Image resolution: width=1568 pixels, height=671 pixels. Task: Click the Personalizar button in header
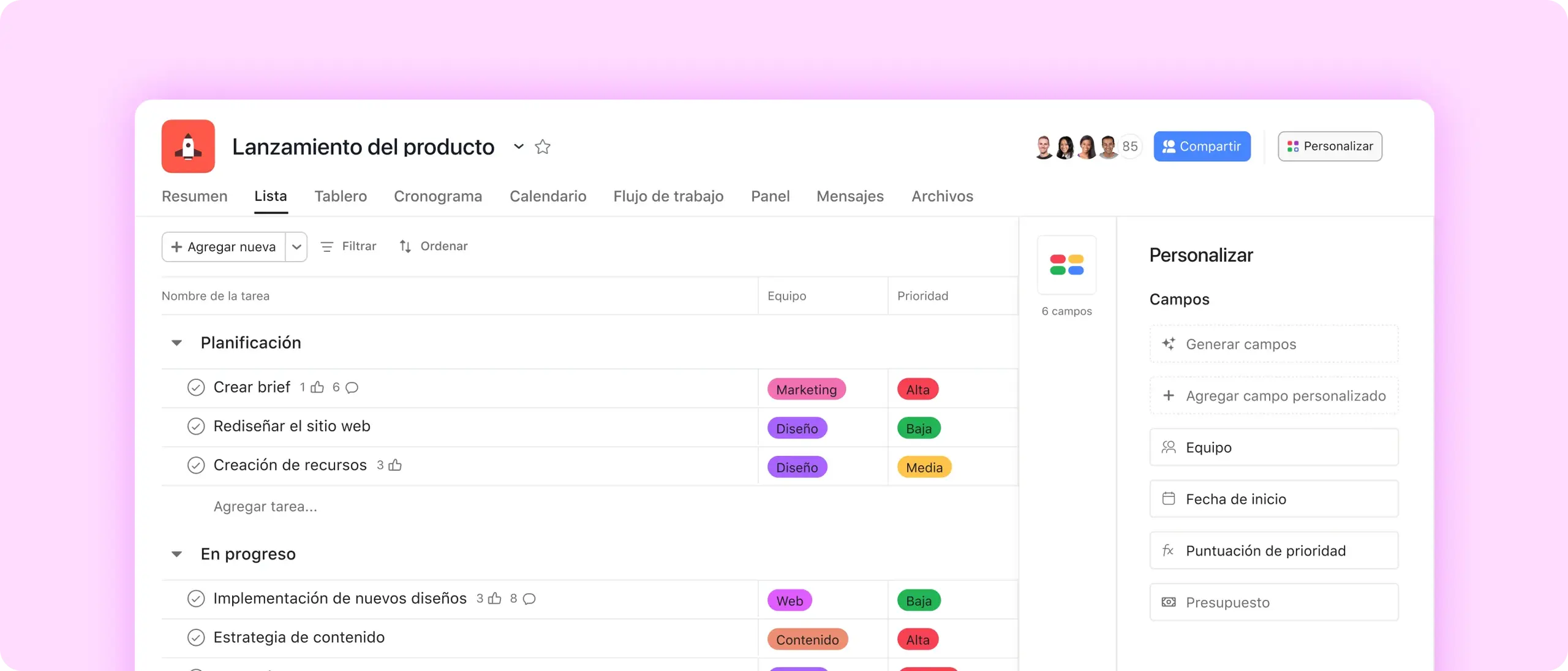coord(1330,146)
